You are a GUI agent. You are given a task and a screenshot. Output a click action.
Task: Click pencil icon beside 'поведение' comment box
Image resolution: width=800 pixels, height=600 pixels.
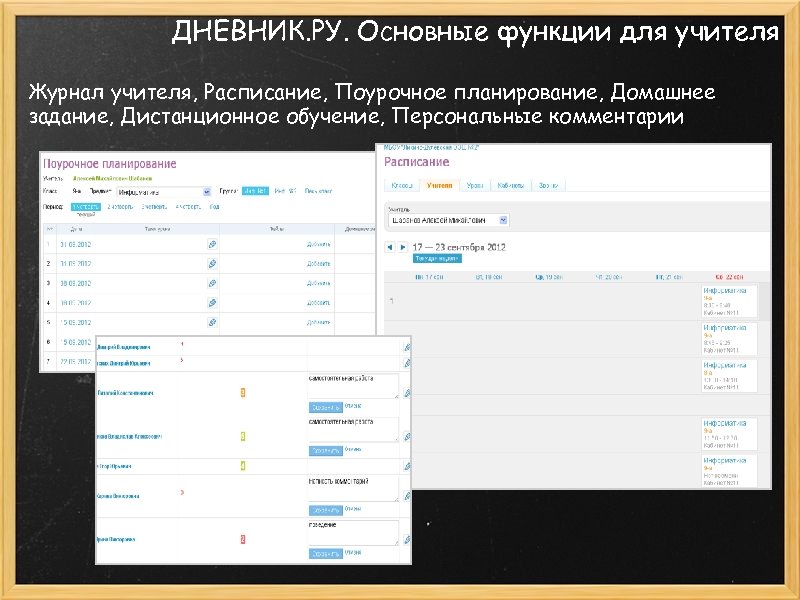pos(407,539)
